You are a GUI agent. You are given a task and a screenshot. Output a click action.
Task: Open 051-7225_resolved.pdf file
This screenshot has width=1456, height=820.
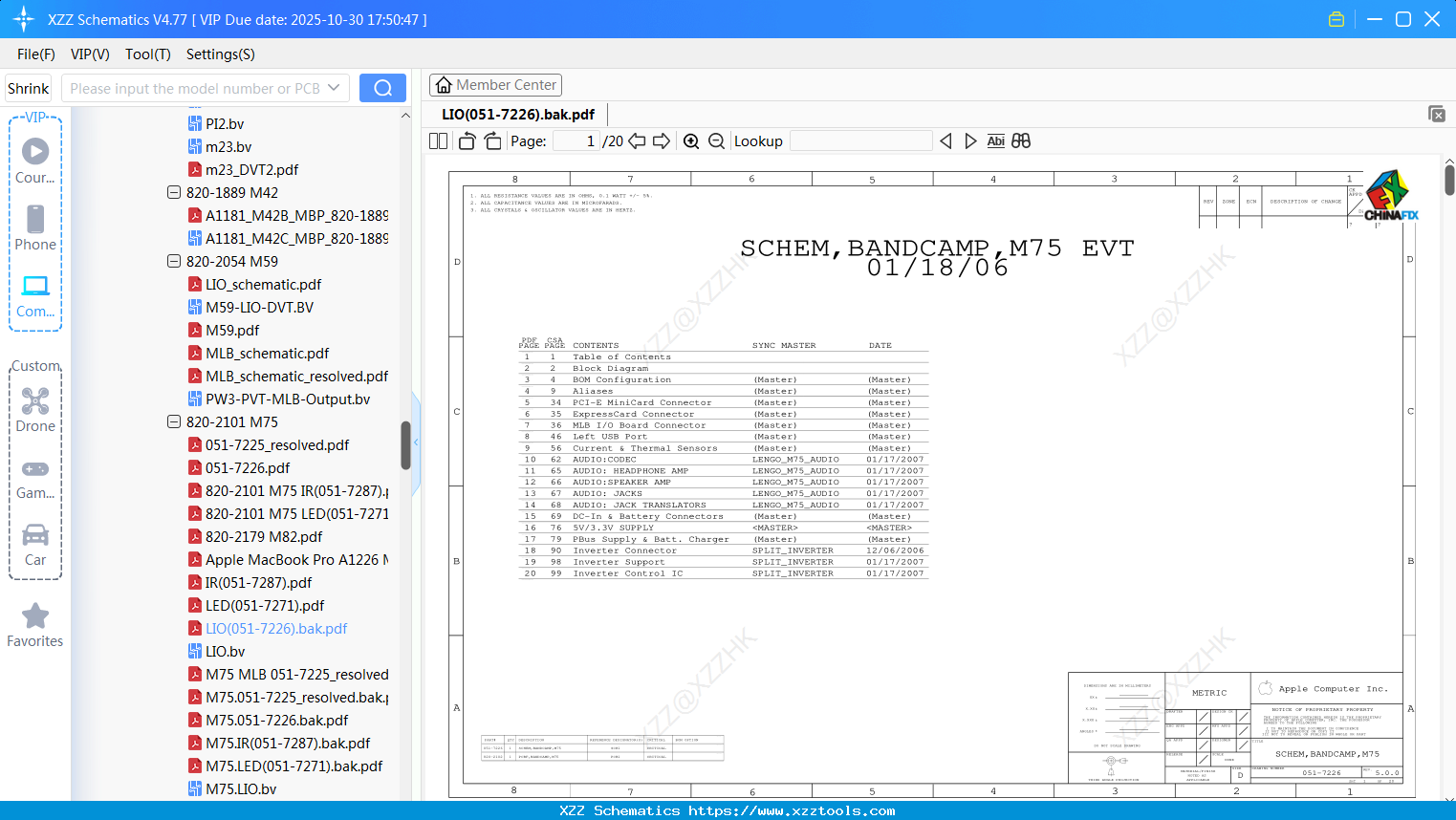pyautogui.click(x=269, y=444)
